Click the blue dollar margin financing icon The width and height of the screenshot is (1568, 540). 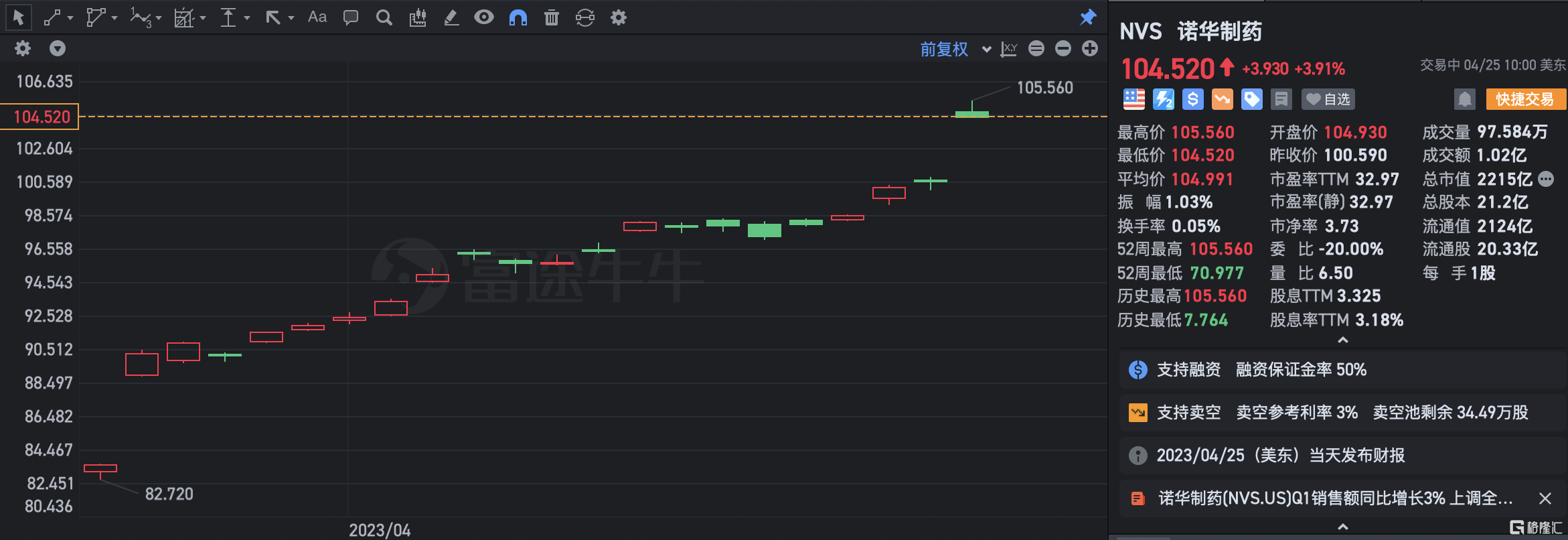1192,99
